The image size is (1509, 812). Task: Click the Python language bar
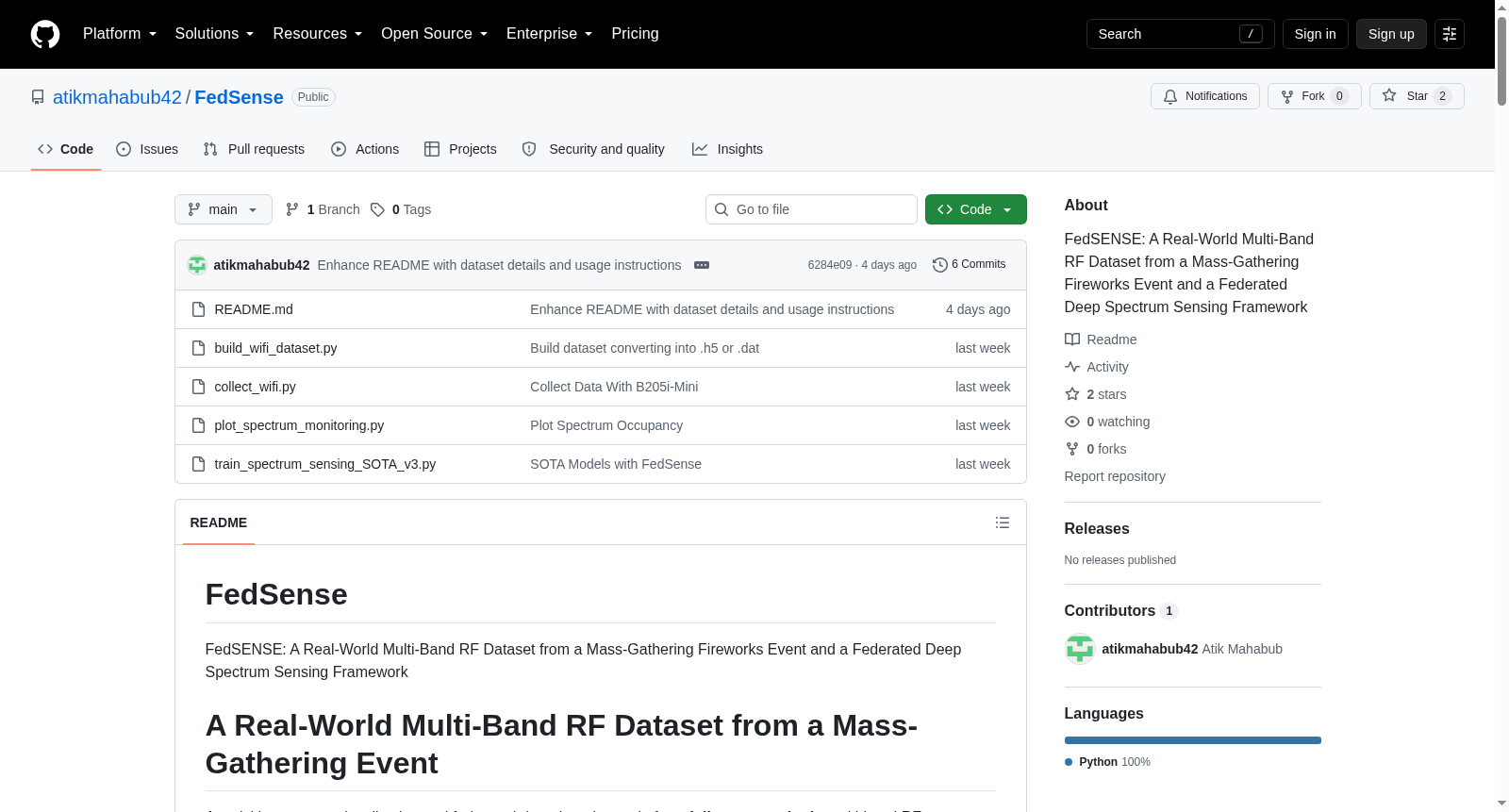[1193, 740]
